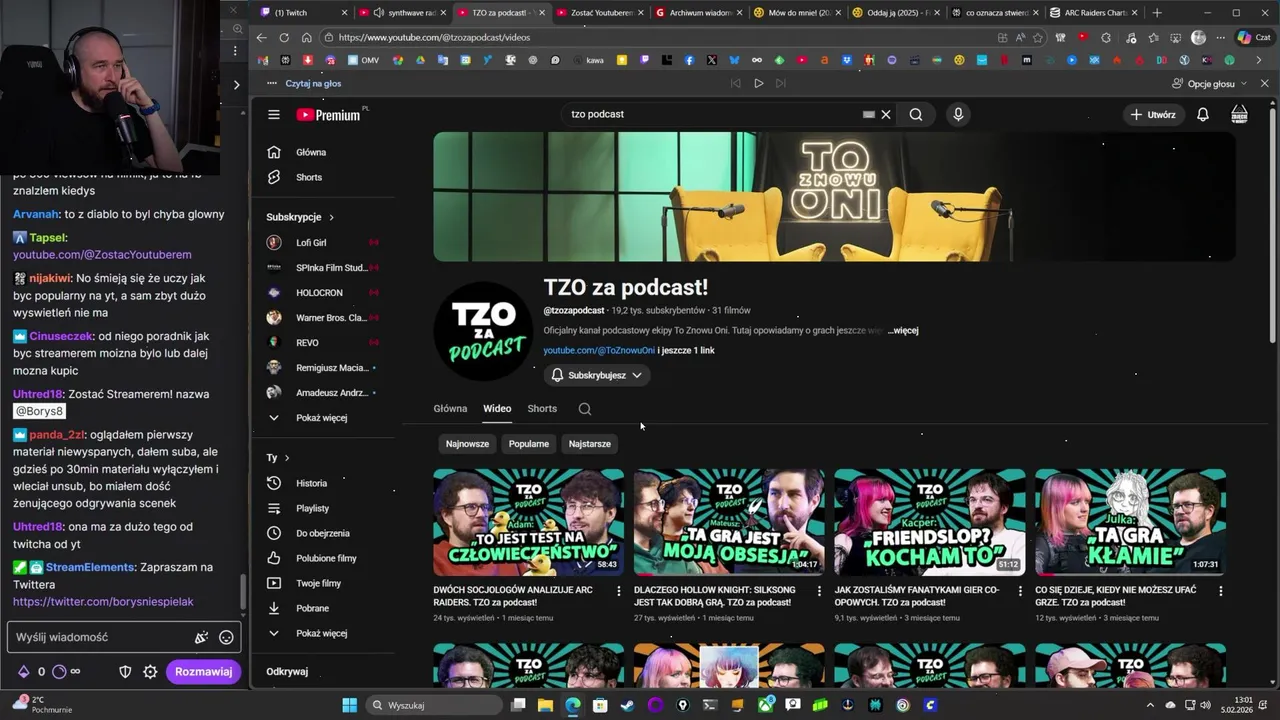
Task: Click the Utwórz create button
Action: click(1153, 114)
